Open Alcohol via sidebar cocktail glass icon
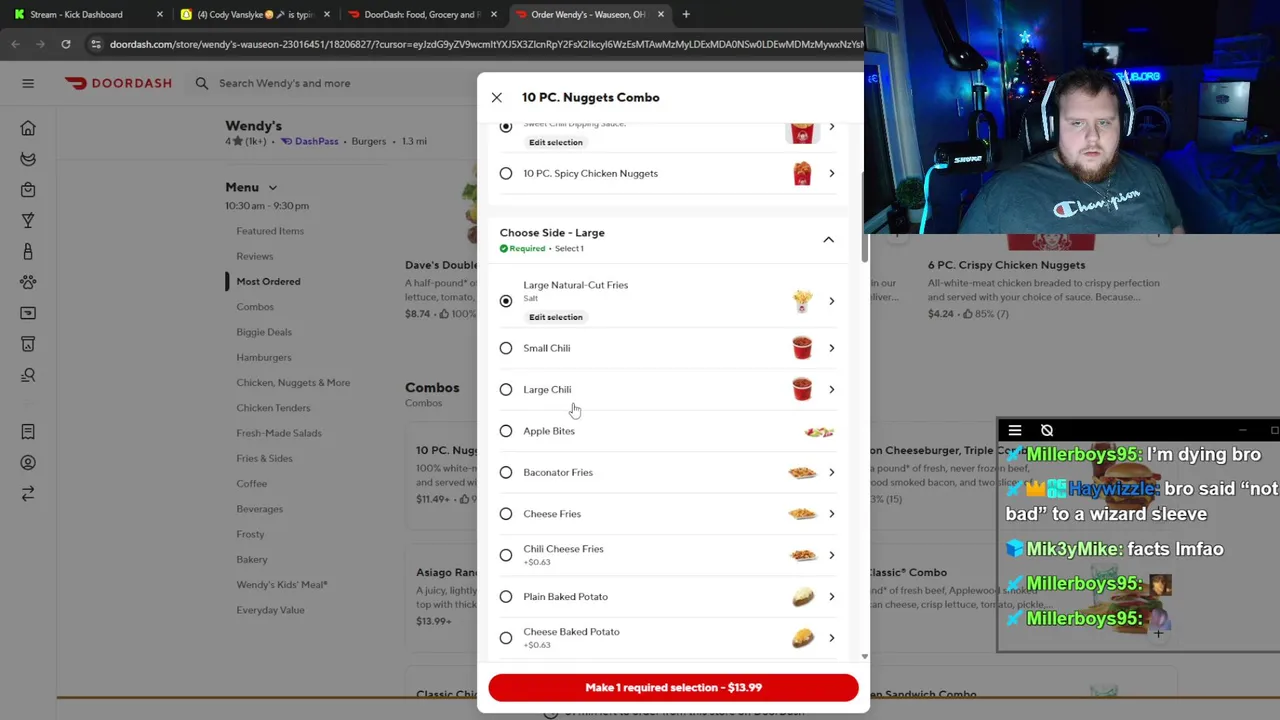 point(28,221)
